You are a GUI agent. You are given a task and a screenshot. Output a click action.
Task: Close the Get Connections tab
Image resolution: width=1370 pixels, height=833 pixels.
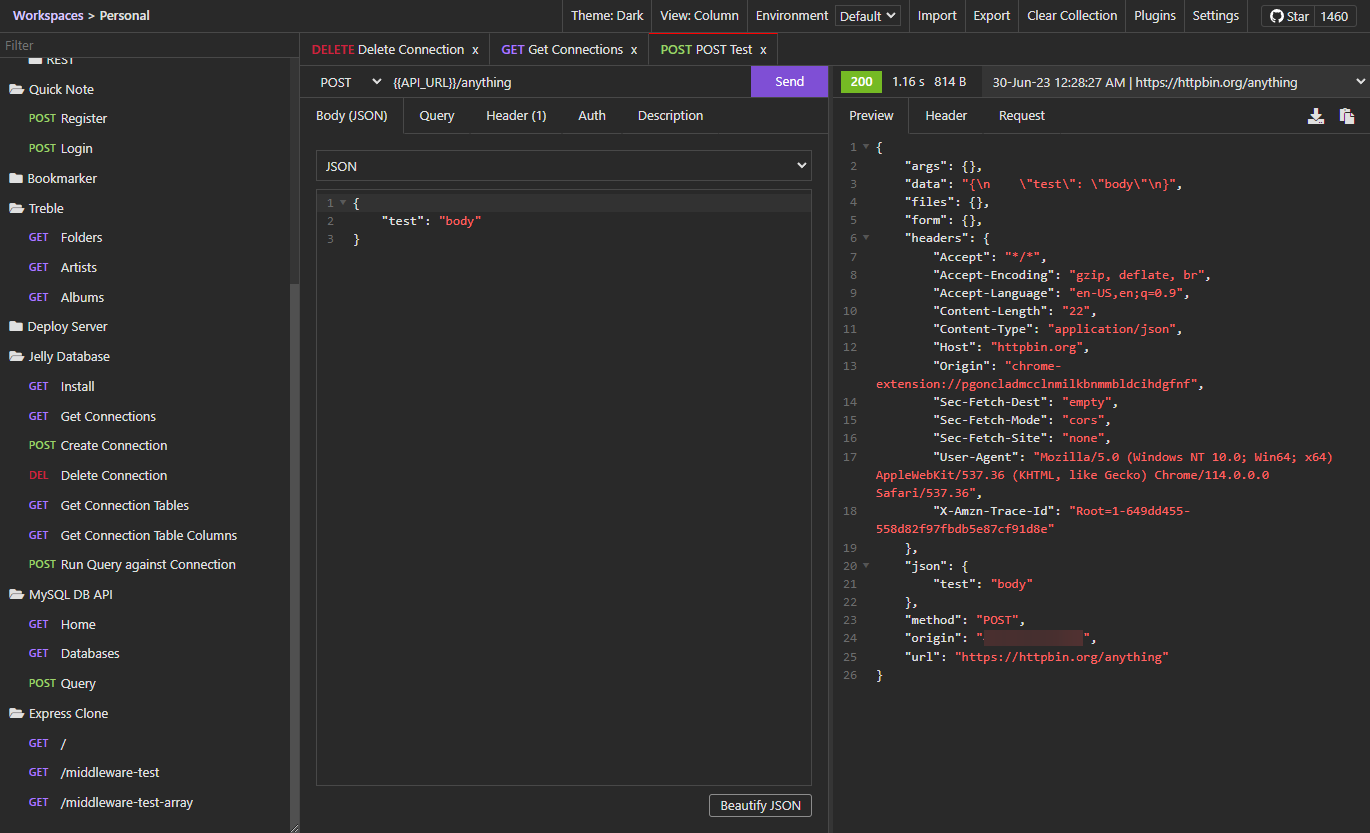(x=634, y=50)
